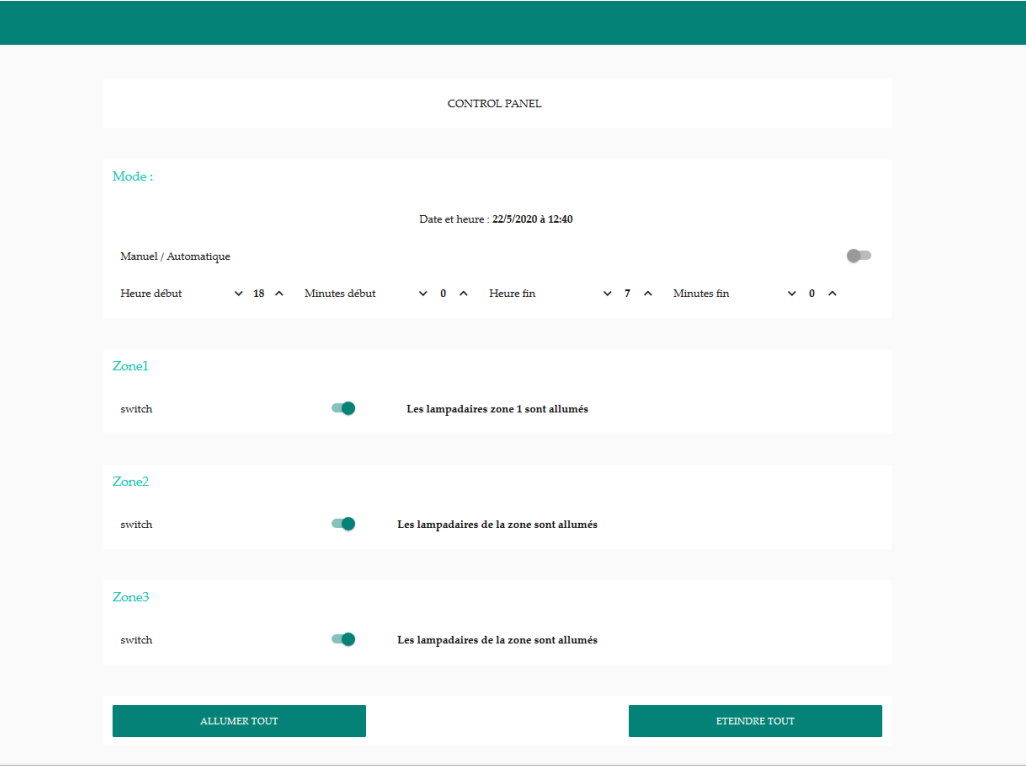1026x766 pixels.
Task: Click the Minutes fin down chevron
Action: (x=791, y=293)
